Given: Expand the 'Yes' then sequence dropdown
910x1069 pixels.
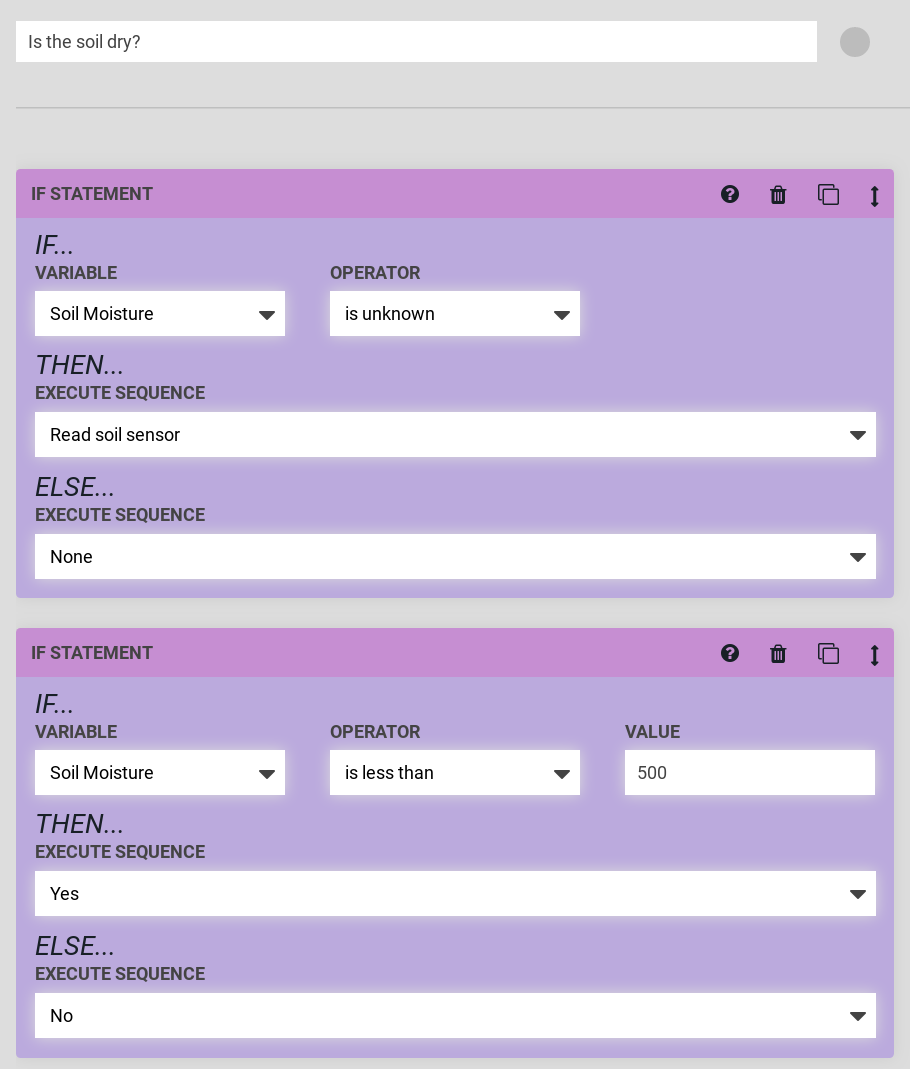Looking at the screenshot, I should 455,893.
